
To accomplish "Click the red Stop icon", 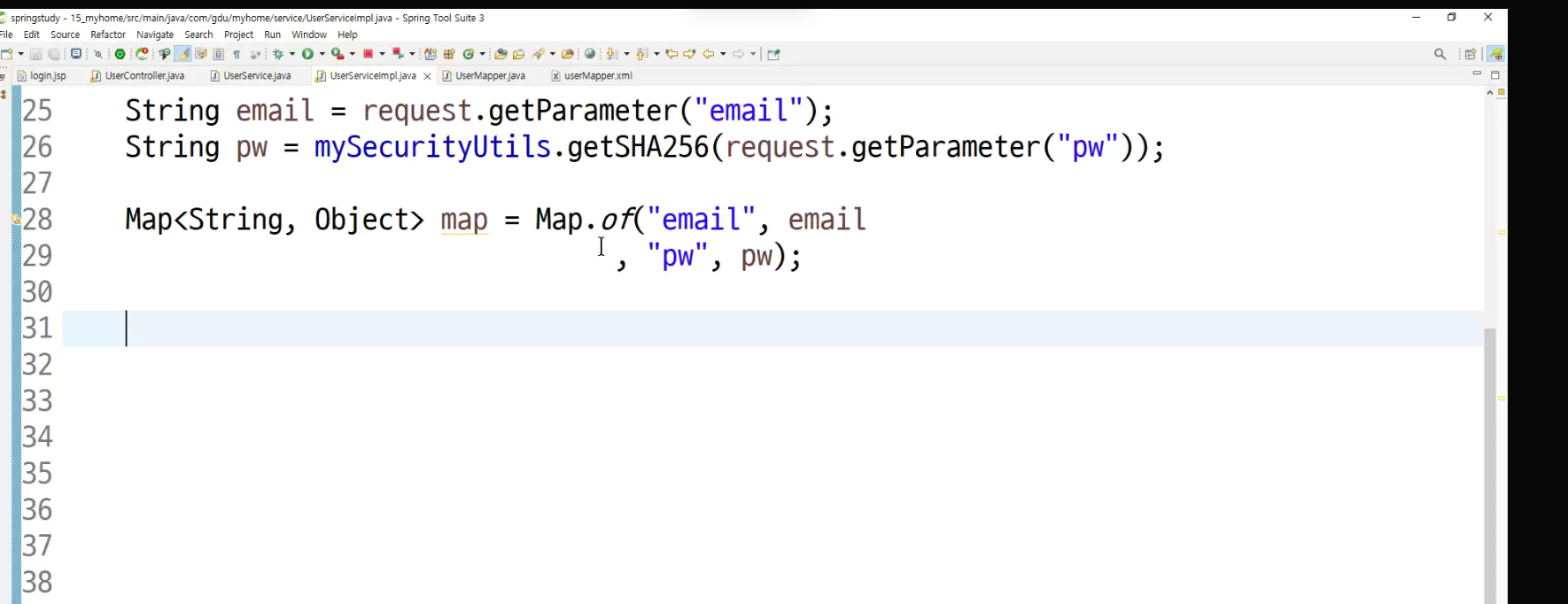I will point(368,54).
